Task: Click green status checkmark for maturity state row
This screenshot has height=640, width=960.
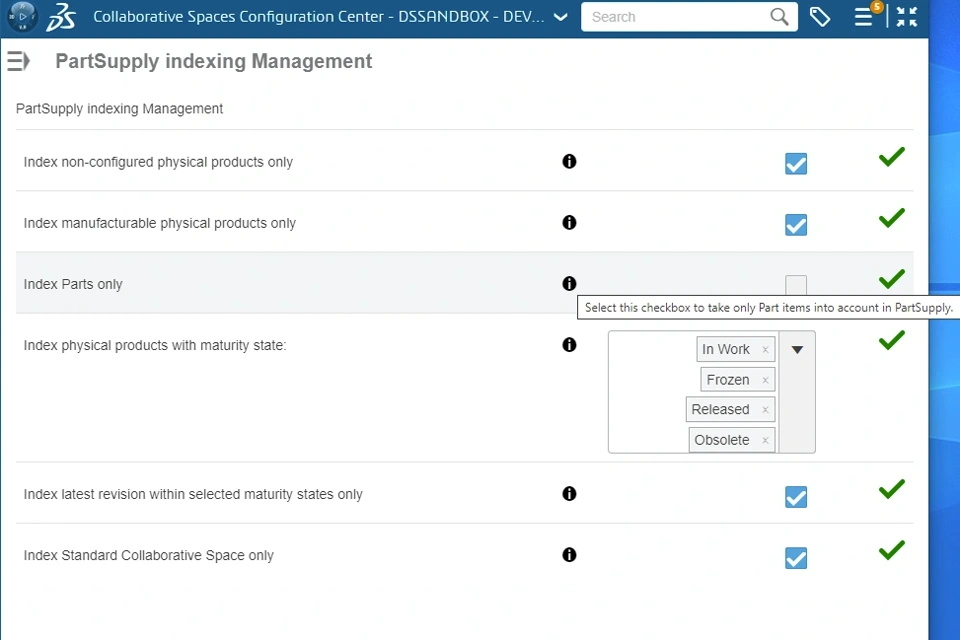Action: pyautogui.click(x=891, y=340)
